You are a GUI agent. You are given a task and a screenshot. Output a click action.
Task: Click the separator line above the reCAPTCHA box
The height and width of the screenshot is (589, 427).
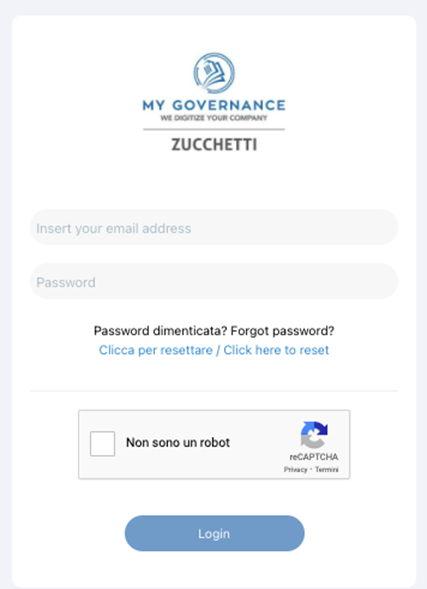214,391
